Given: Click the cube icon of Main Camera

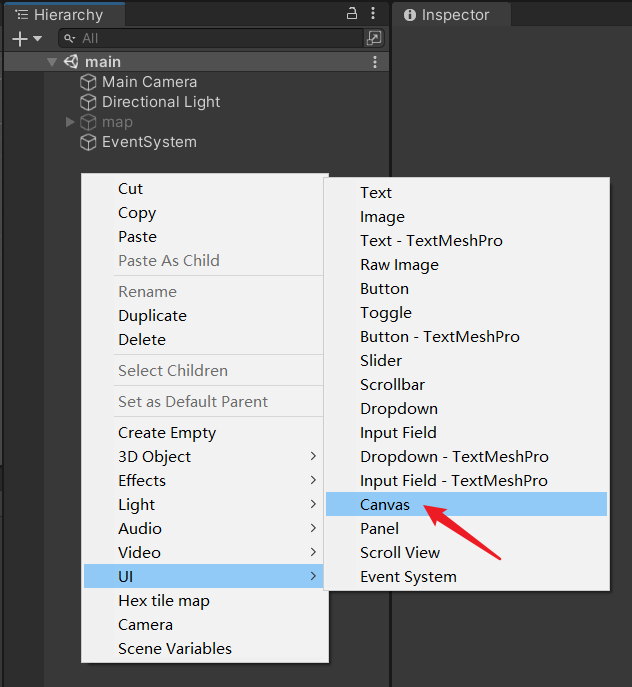Looking at the screenshot, I should pos(88,82).
